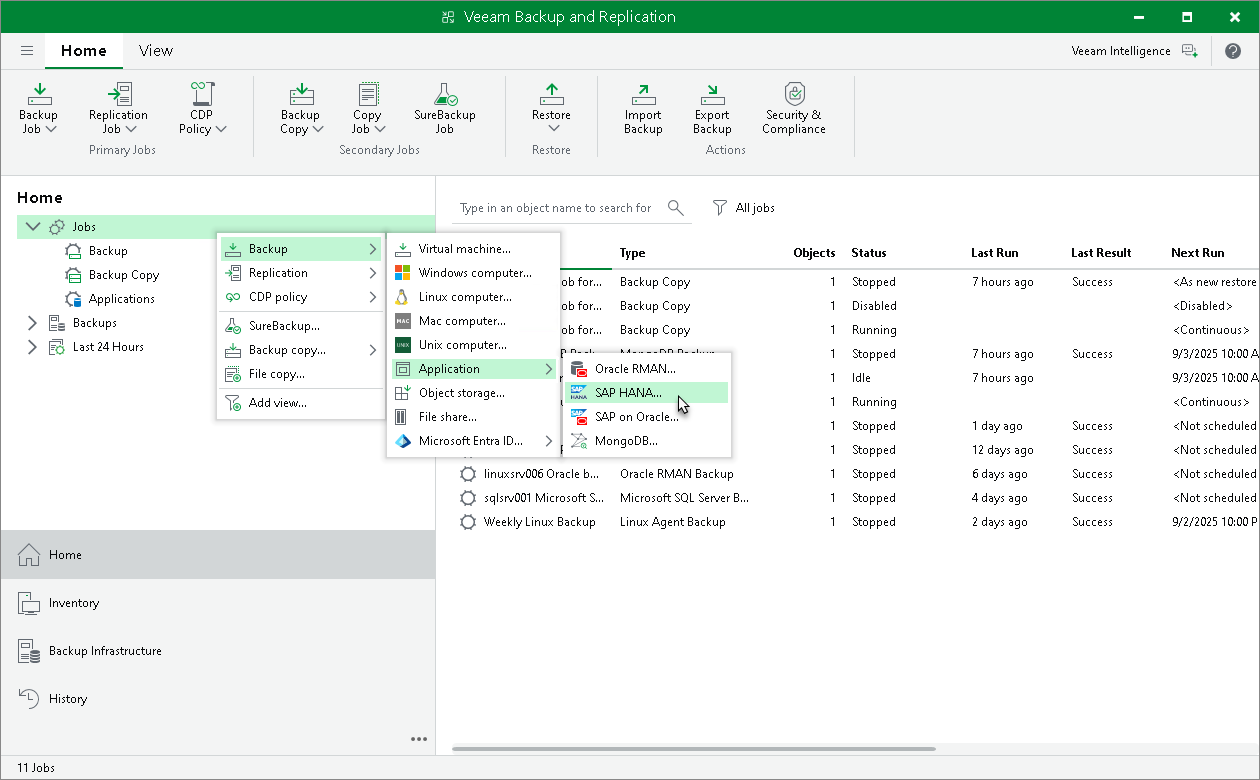Select the Weekly Linux Backup job row

[856, 522]
